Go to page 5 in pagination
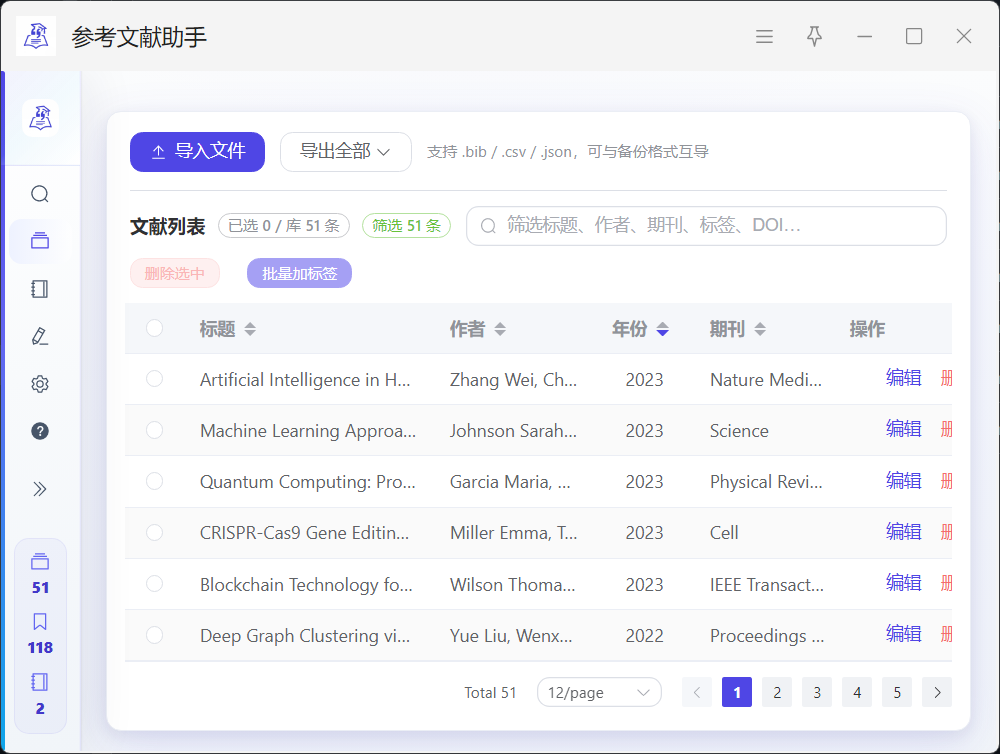 click(x=897, y=692)
